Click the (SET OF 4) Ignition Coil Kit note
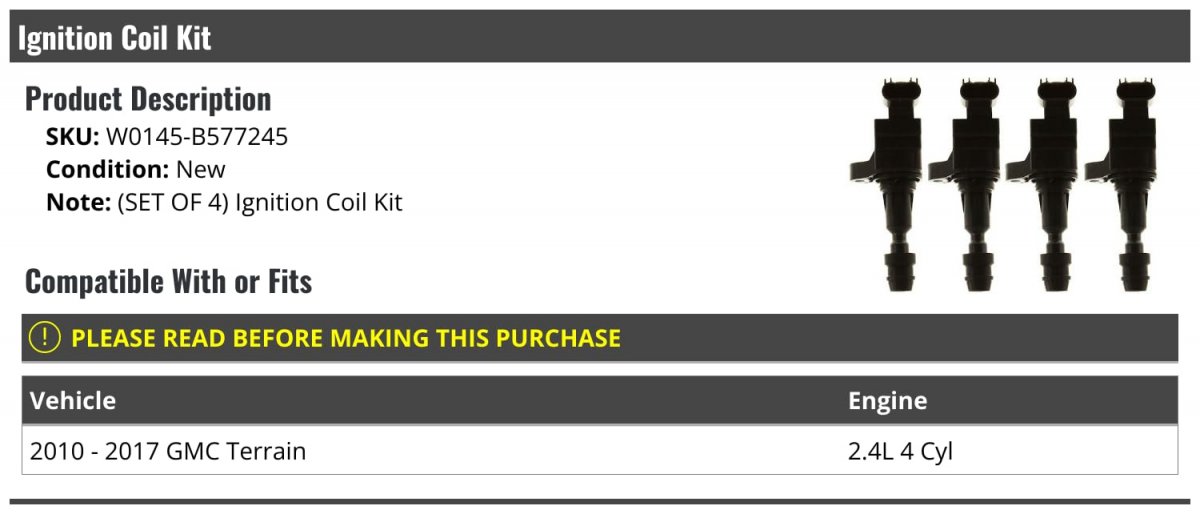The image size is (1200, 514). (x=260, y=202)
